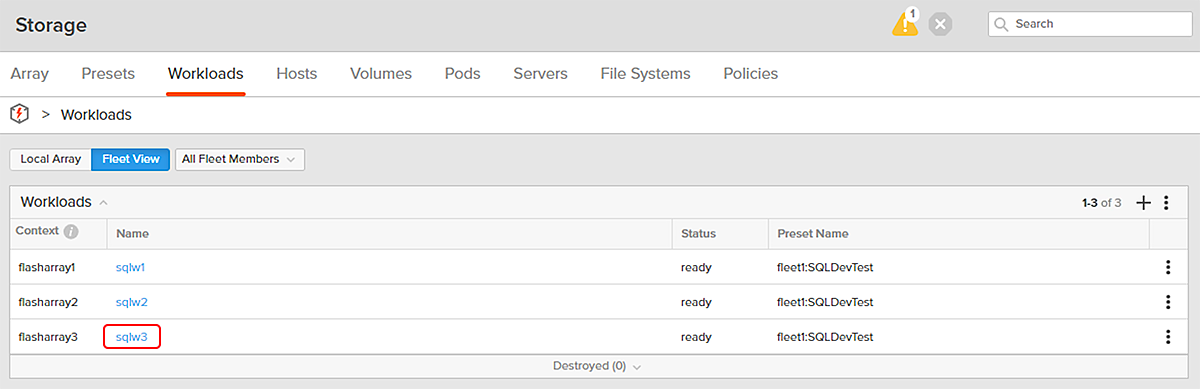1200x389 pixels.
Task: Switch to the Array tab
Action: pyautogui.click(x=29, y=73)
